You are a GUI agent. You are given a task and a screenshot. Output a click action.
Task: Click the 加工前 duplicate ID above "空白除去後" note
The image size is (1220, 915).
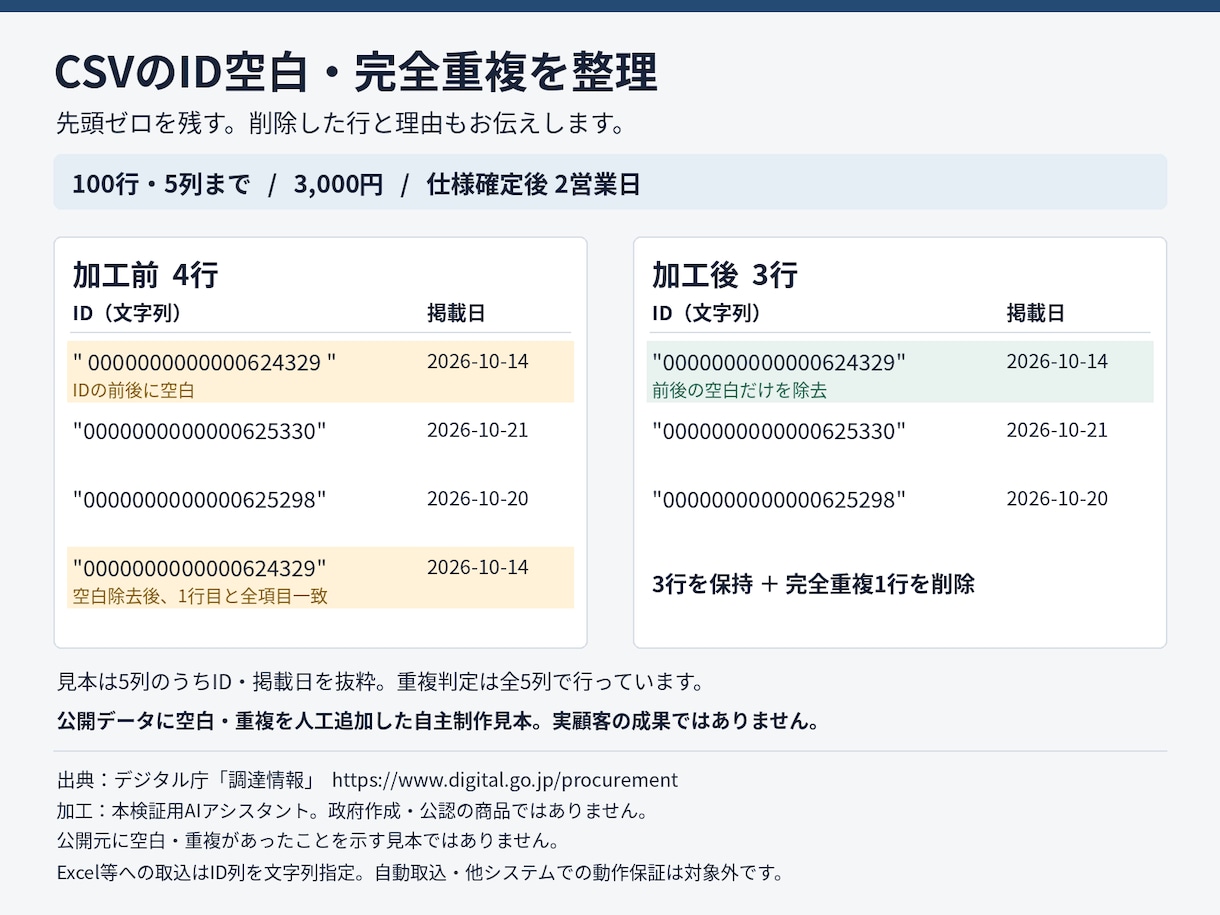(200, 568)
